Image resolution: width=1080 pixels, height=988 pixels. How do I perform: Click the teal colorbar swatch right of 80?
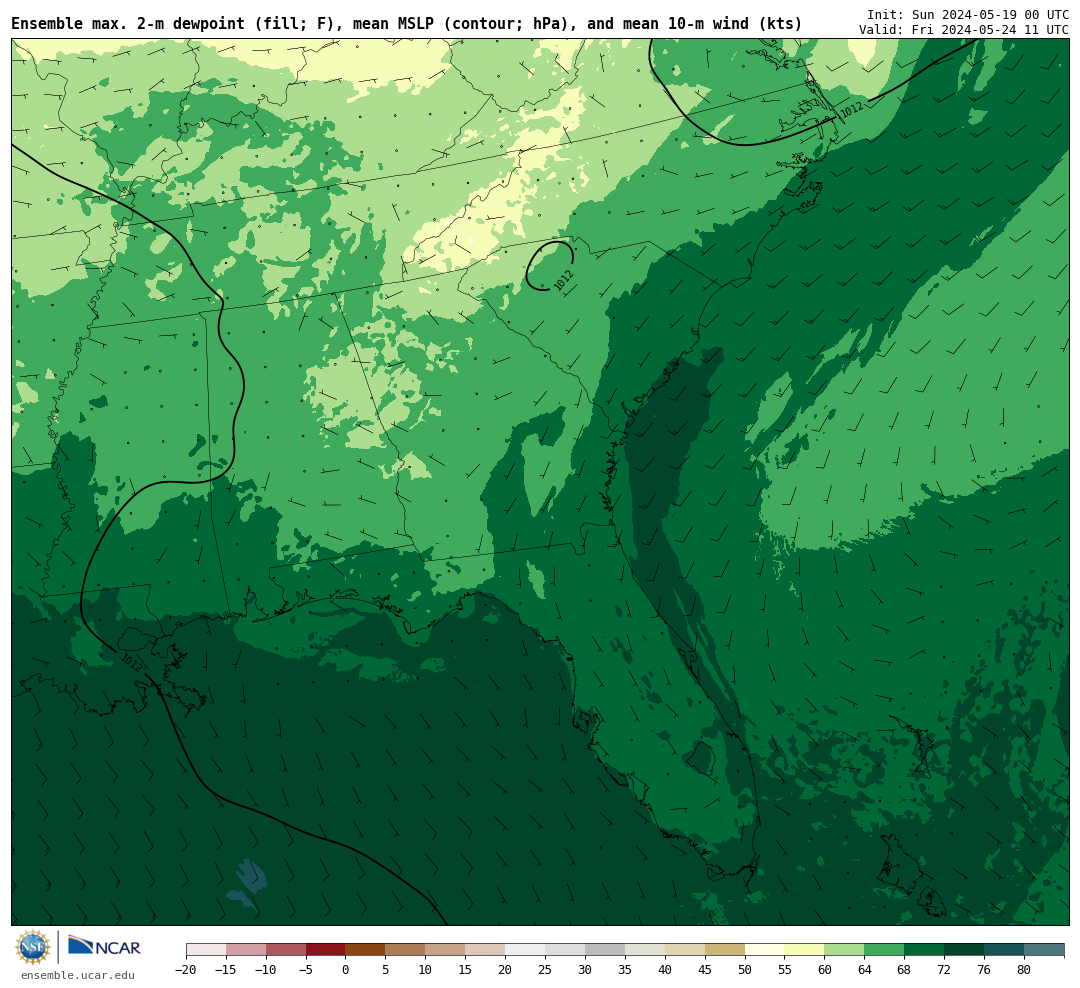(x=1044, y=950)
